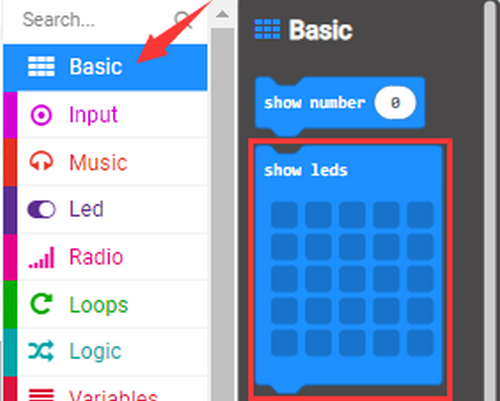The image size is (500, 401).
Task: Click the scroll up arrow of toolbox
Action: (222, 14)
